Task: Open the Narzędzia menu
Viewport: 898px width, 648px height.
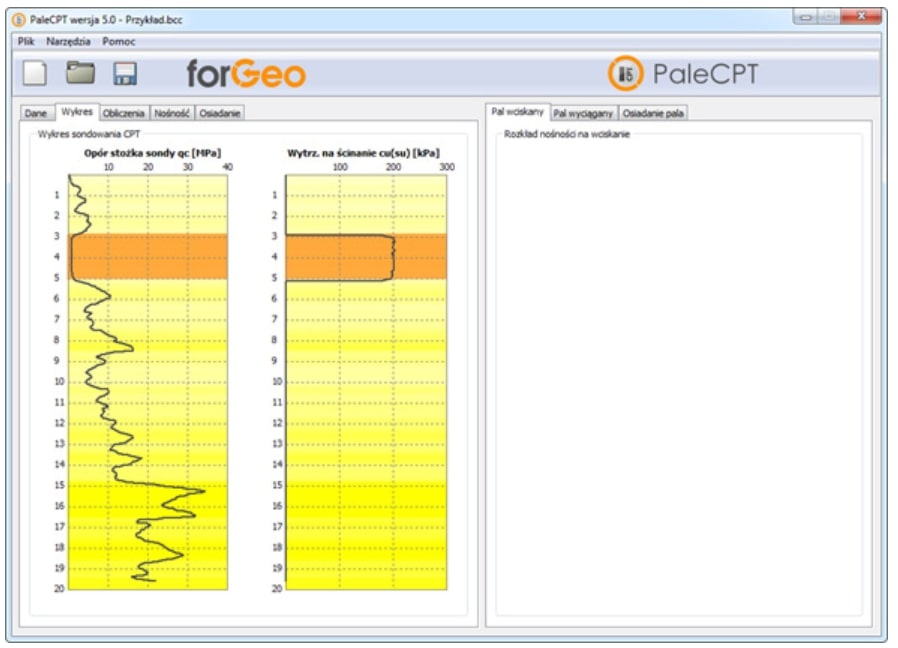Action: (x=68, y=42)
